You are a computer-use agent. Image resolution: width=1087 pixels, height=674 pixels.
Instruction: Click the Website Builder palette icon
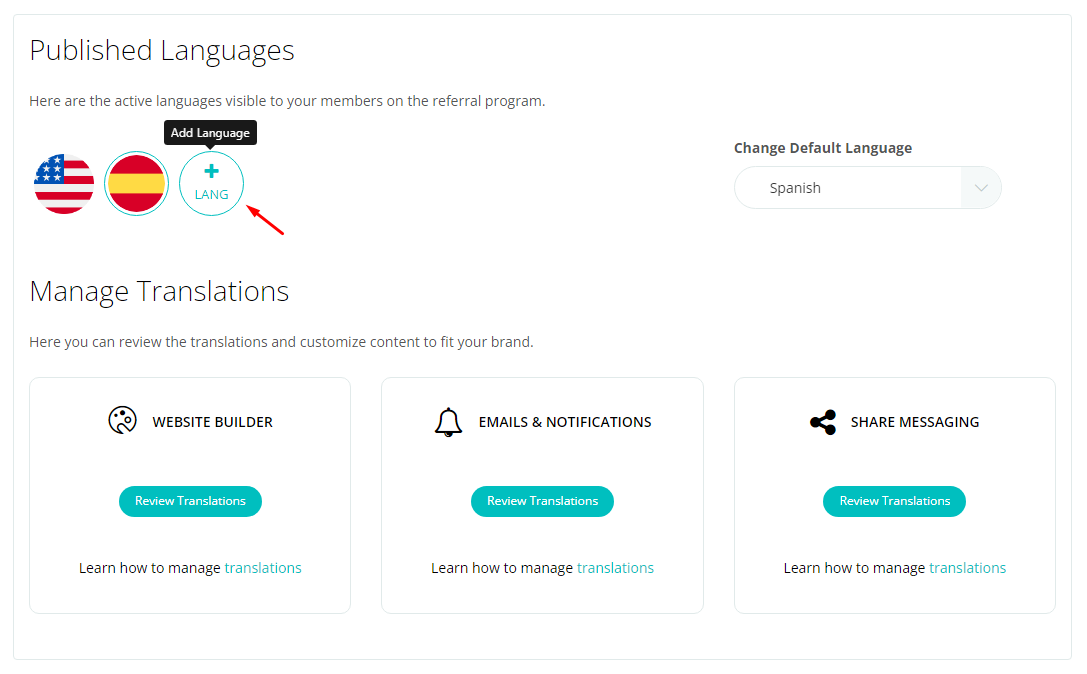tap(122, 421)
